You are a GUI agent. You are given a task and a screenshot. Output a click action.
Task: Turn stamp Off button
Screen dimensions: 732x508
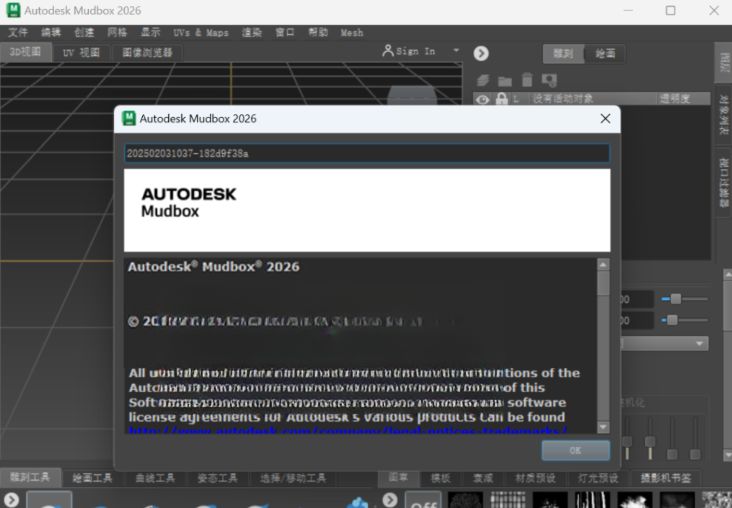click(423, 500)
